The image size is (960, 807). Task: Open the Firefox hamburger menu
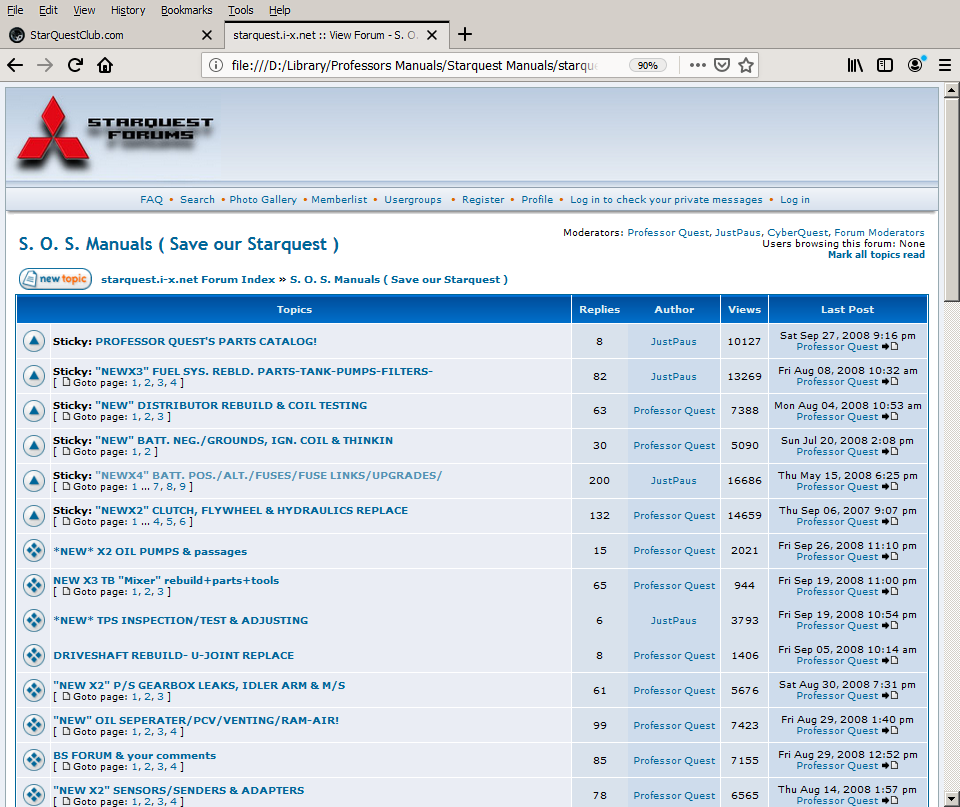(x=945, y=65)
